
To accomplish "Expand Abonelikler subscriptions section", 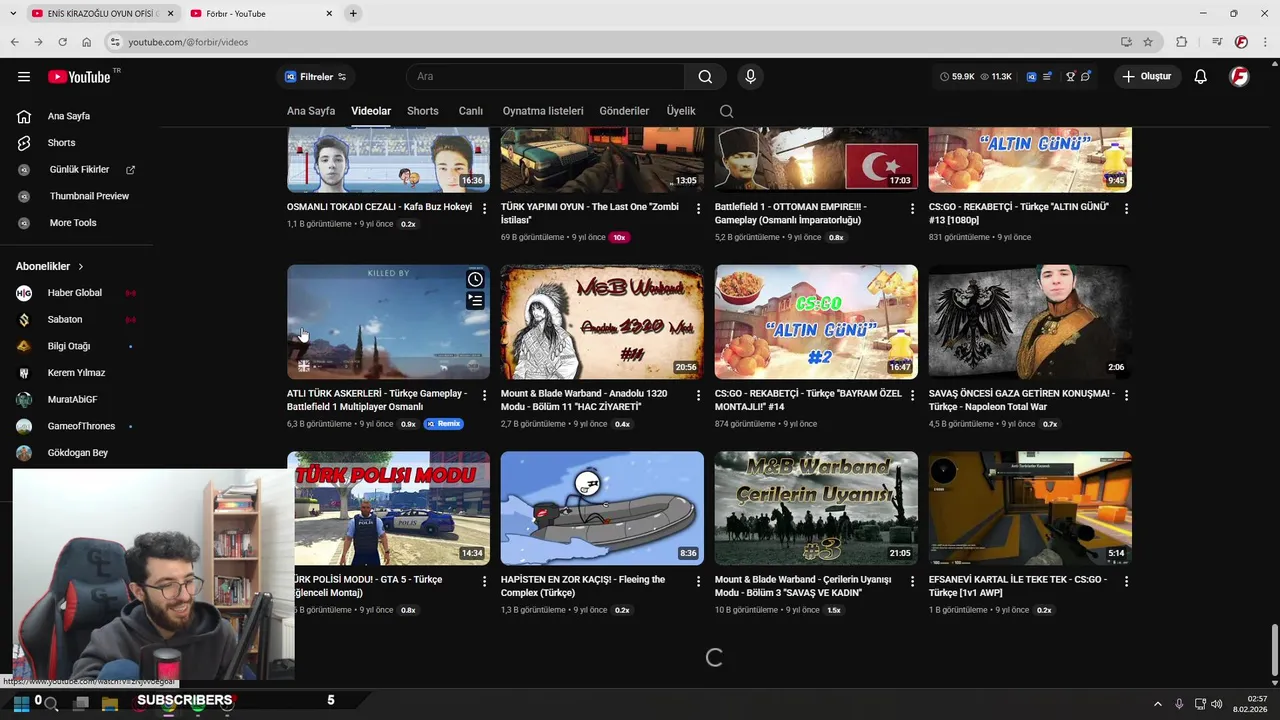I will [50, 267].
